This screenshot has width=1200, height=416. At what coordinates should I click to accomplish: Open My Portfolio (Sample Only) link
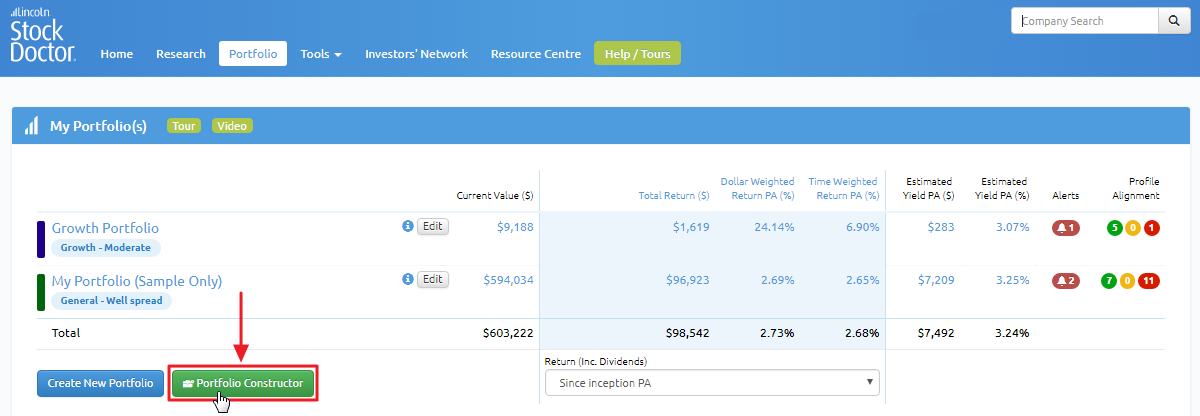click(x=137, y=281)
